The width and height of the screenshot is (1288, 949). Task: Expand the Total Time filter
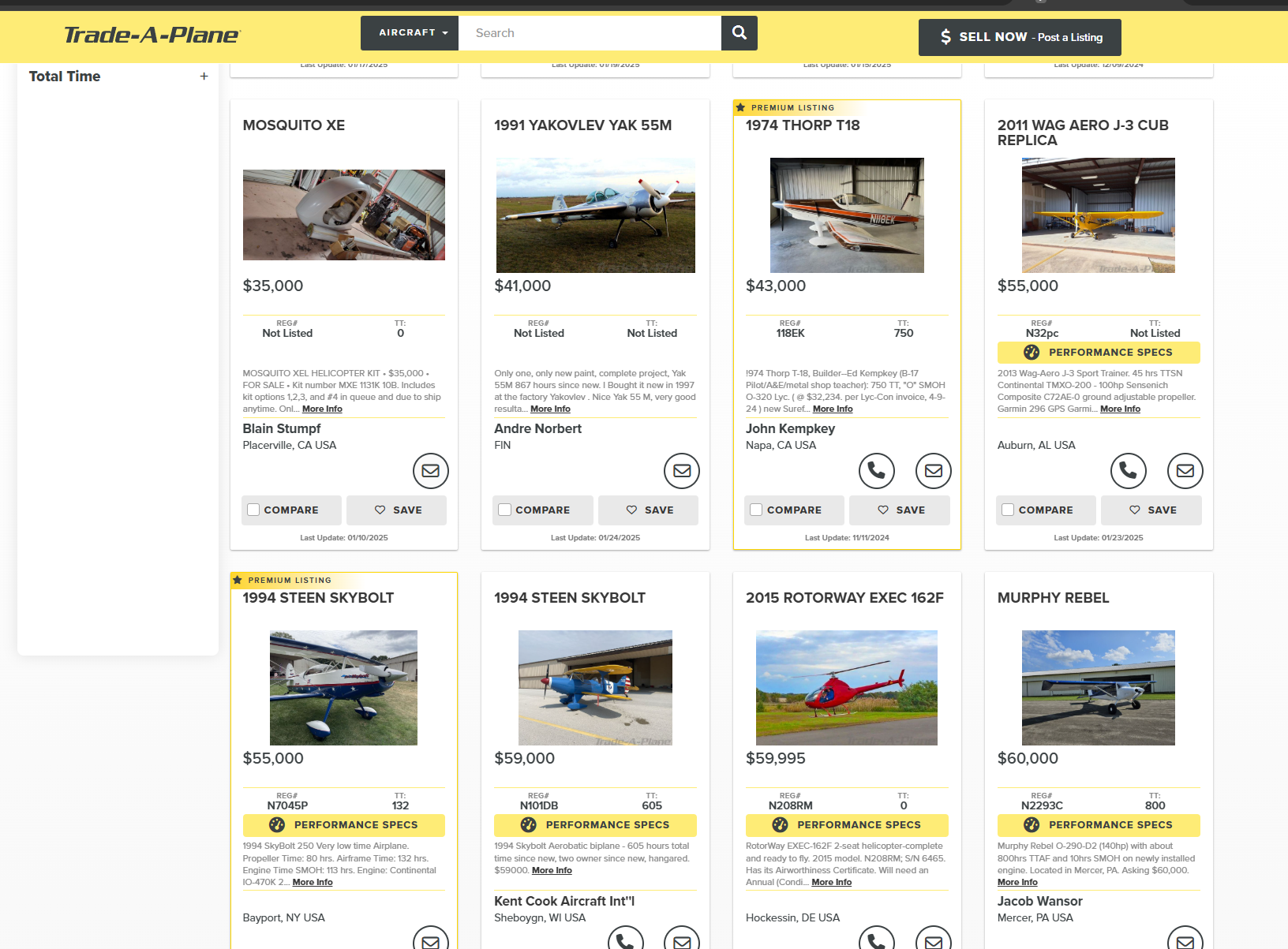[204, 77]
